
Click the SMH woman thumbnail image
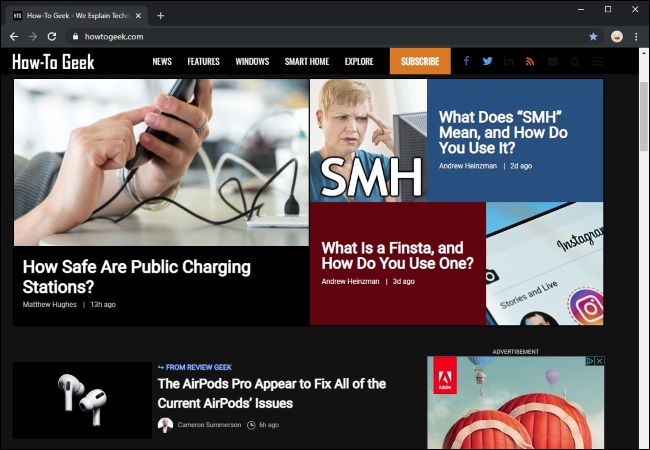pos(369,140)
